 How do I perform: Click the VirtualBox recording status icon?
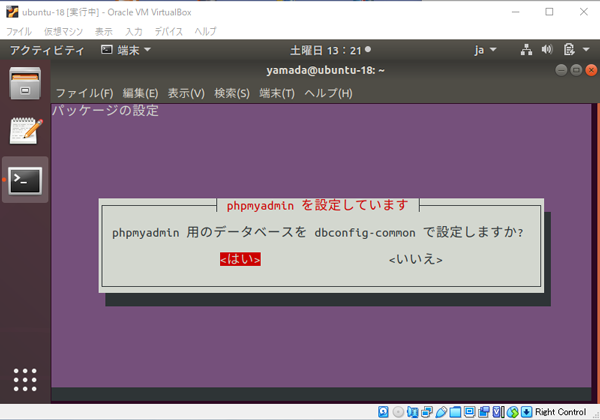click(484, 412)
